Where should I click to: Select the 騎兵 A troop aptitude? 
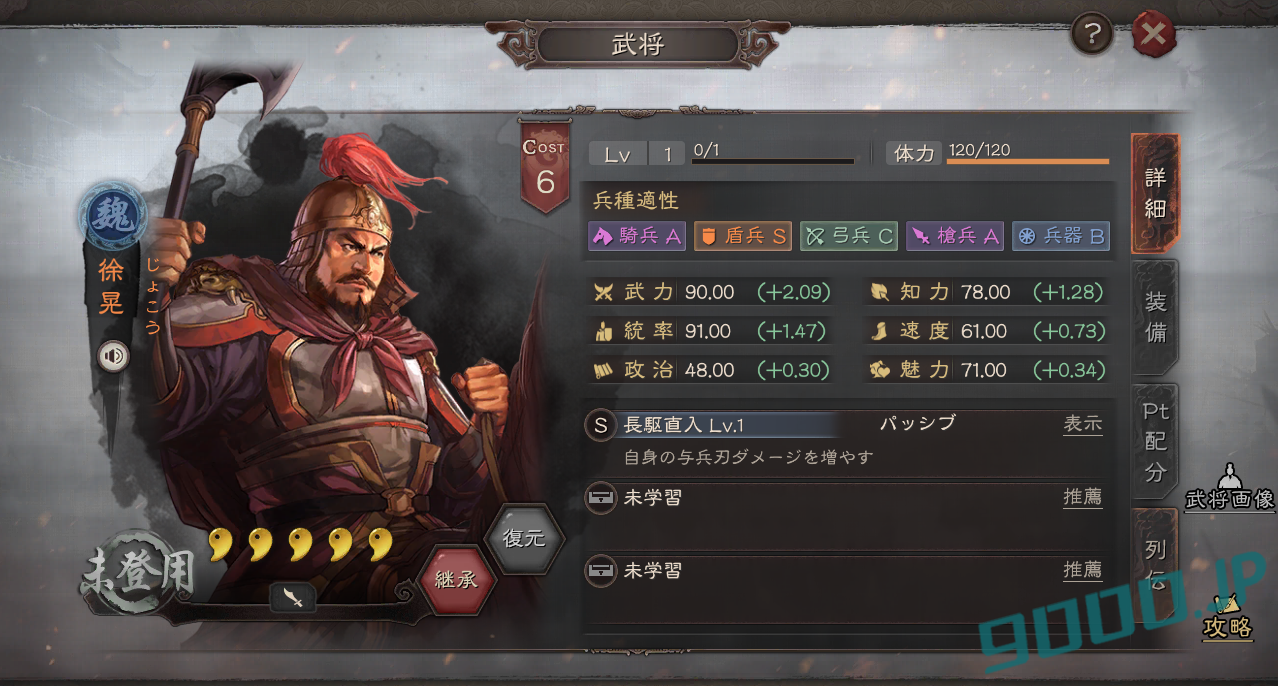(x=637, y=236)
